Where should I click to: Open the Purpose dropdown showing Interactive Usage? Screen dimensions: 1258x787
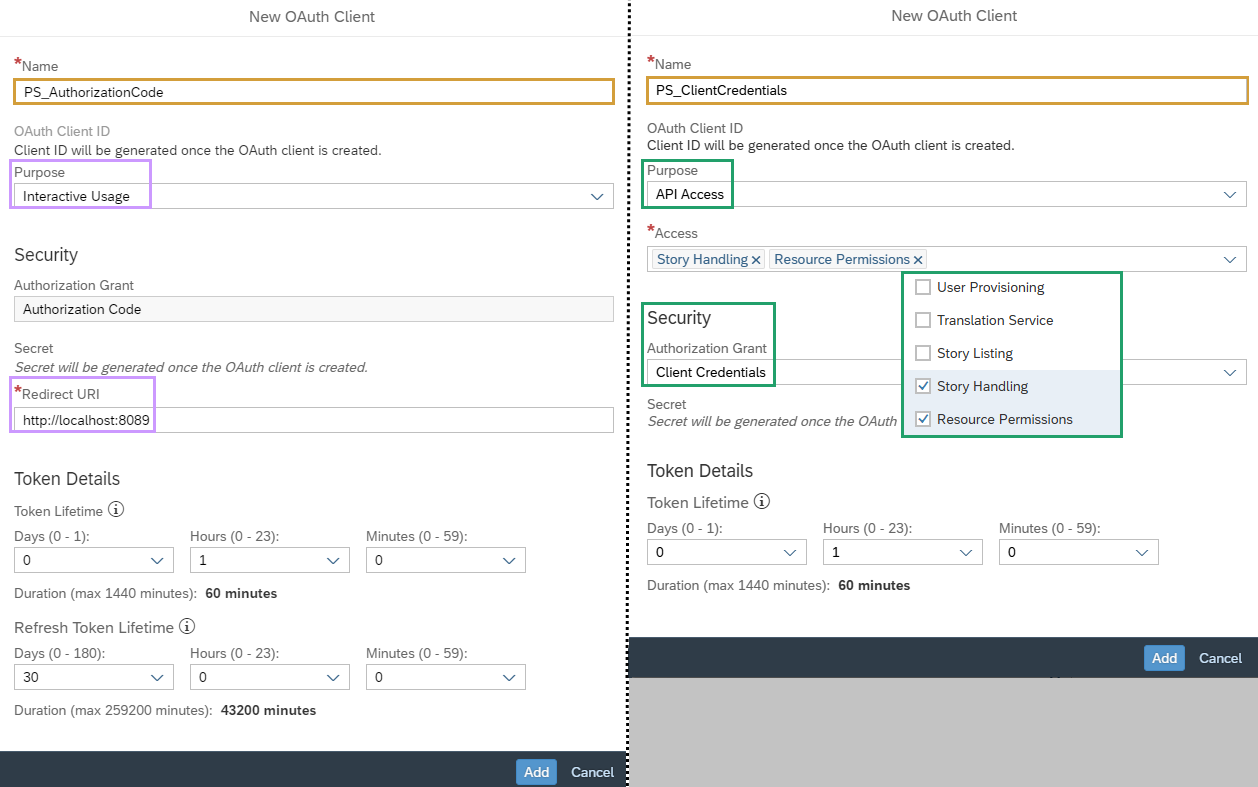(x=597, y=196)
